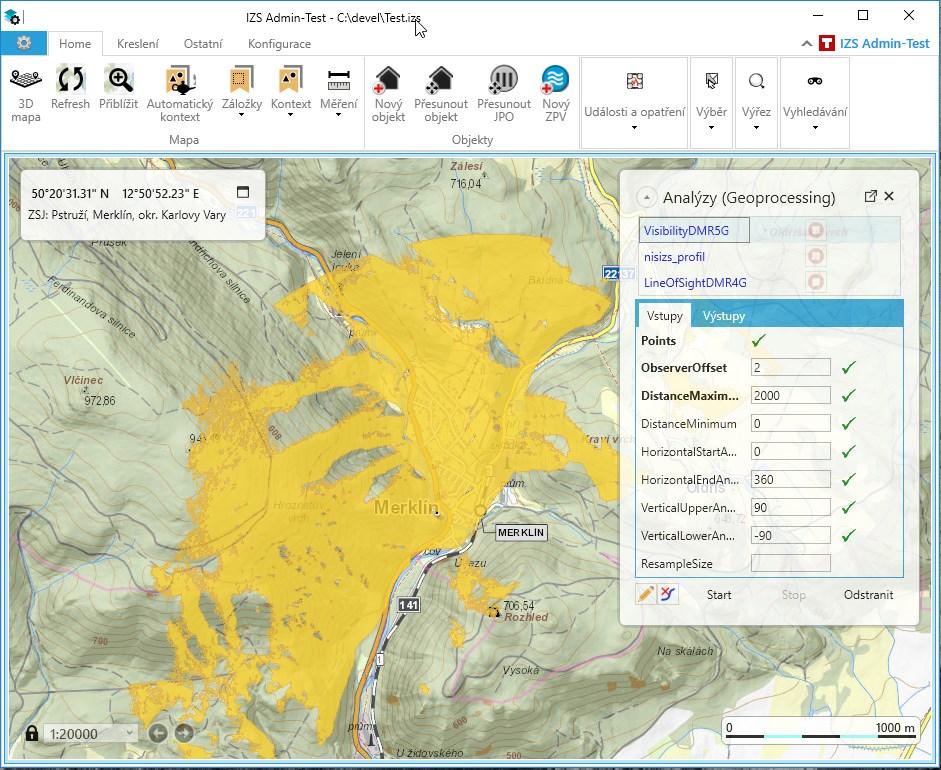
Task: Click the HorizontalStartAngle input field
Action: coord(790,451)
